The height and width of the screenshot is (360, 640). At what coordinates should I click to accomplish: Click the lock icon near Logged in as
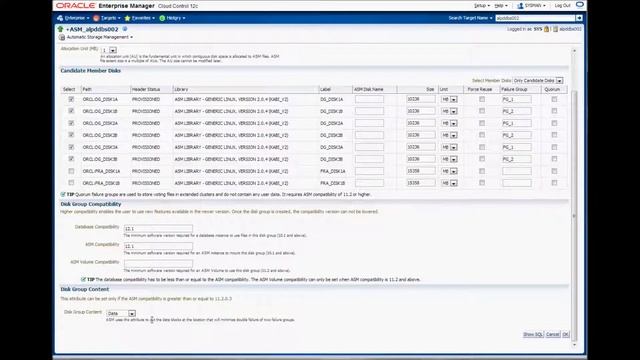pos(546,29)
